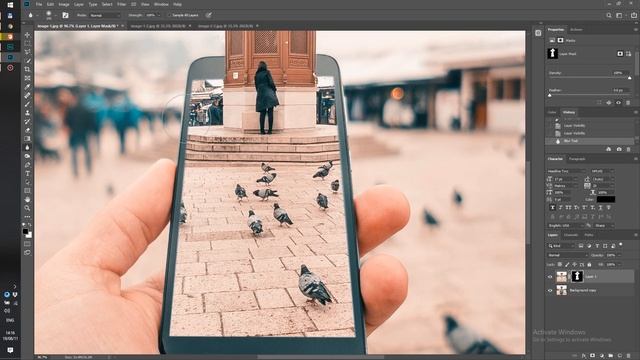Select the Brush tool
Viewport: 640px width, 360px height.
pos(27,104)
